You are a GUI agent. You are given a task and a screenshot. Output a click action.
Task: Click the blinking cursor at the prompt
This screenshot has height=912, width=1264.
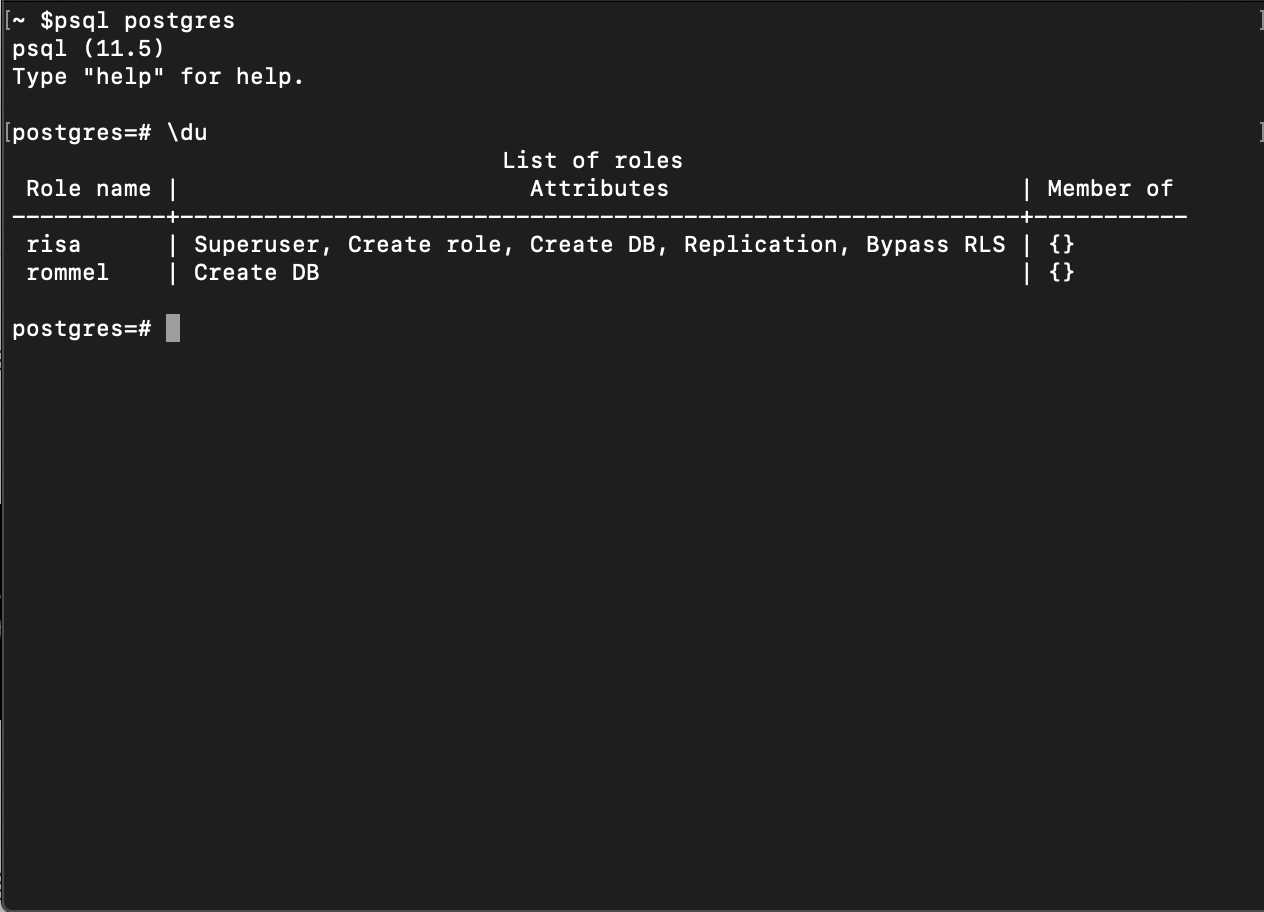click(x=173, y=328)
